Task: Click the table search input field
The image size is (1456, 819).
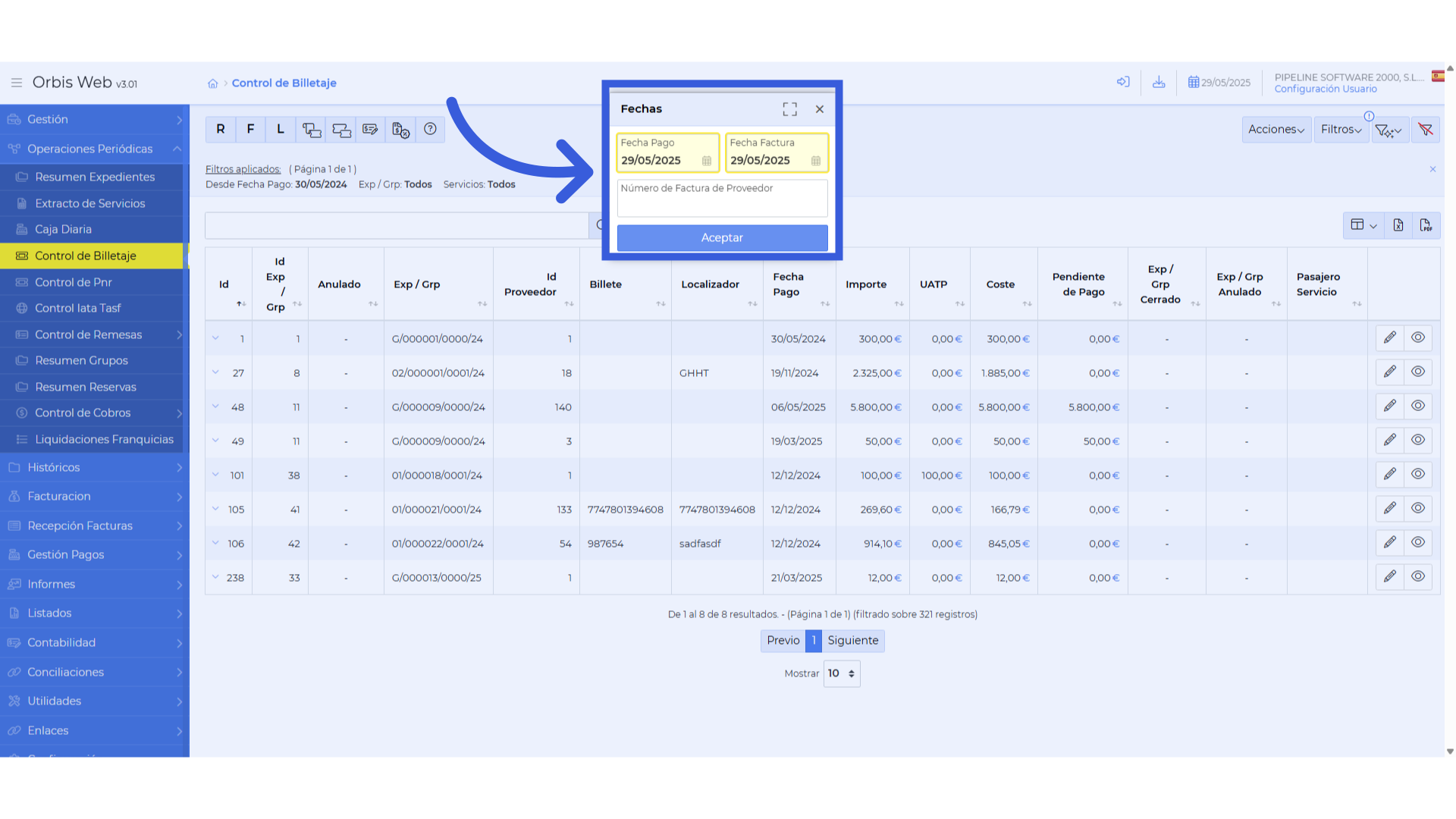Action: click(x=397, y=225)
